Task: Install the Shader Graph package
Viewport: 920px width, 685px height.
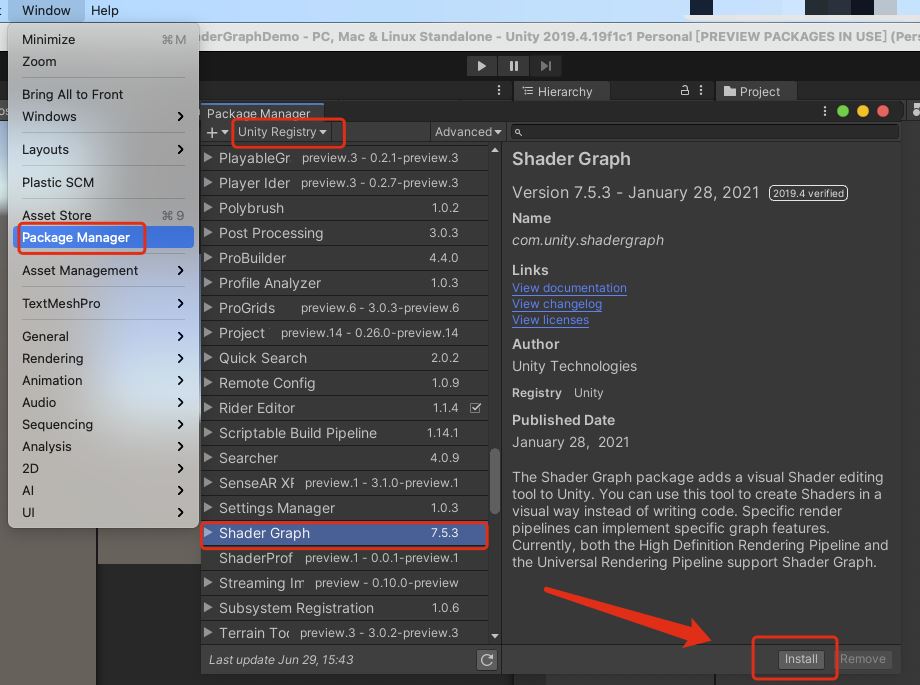Action: [799, 658]
